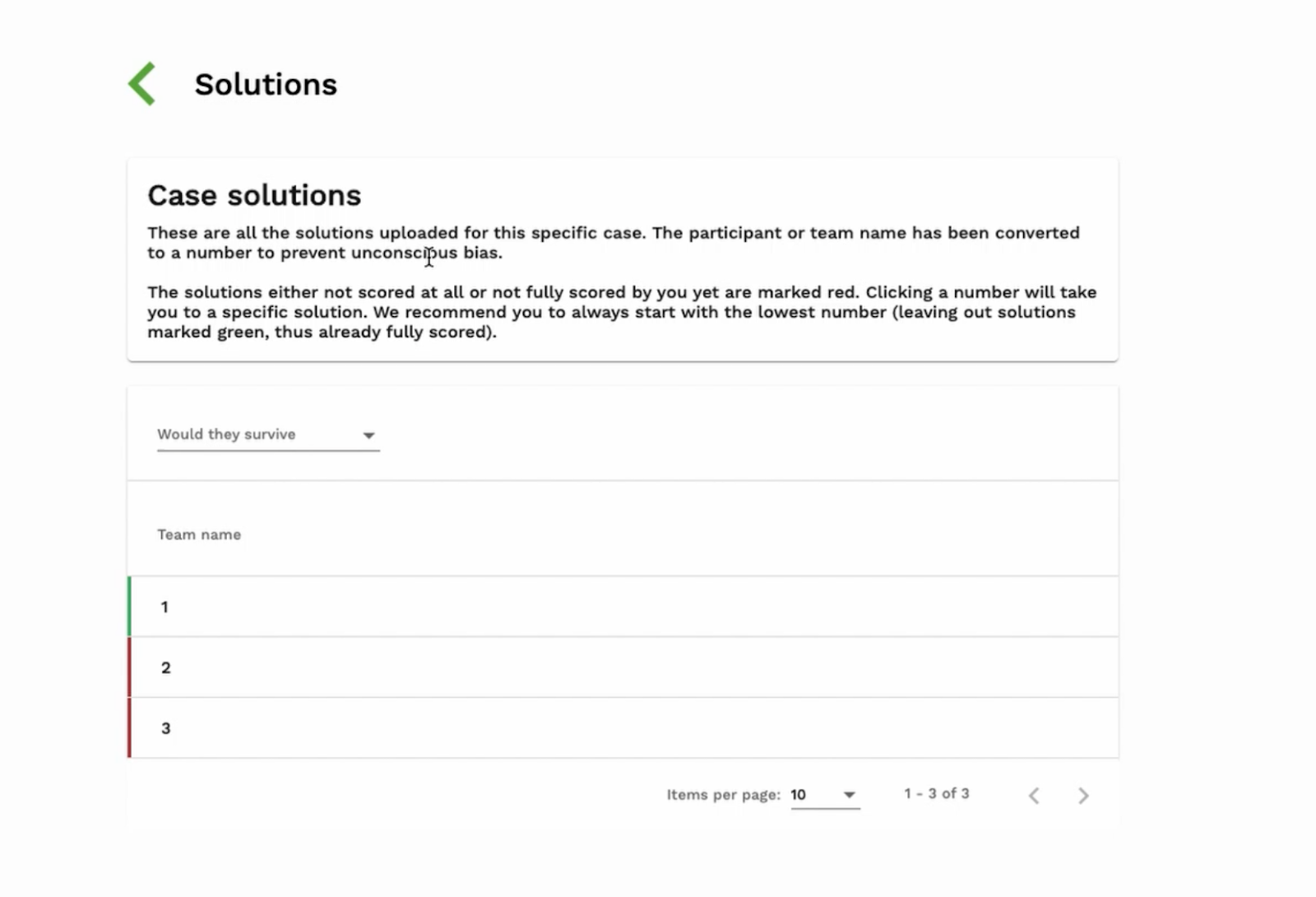This screenshot has height=897, width=1316.
Task: Select solution number 3 in the list
Action: pos(166,729)
